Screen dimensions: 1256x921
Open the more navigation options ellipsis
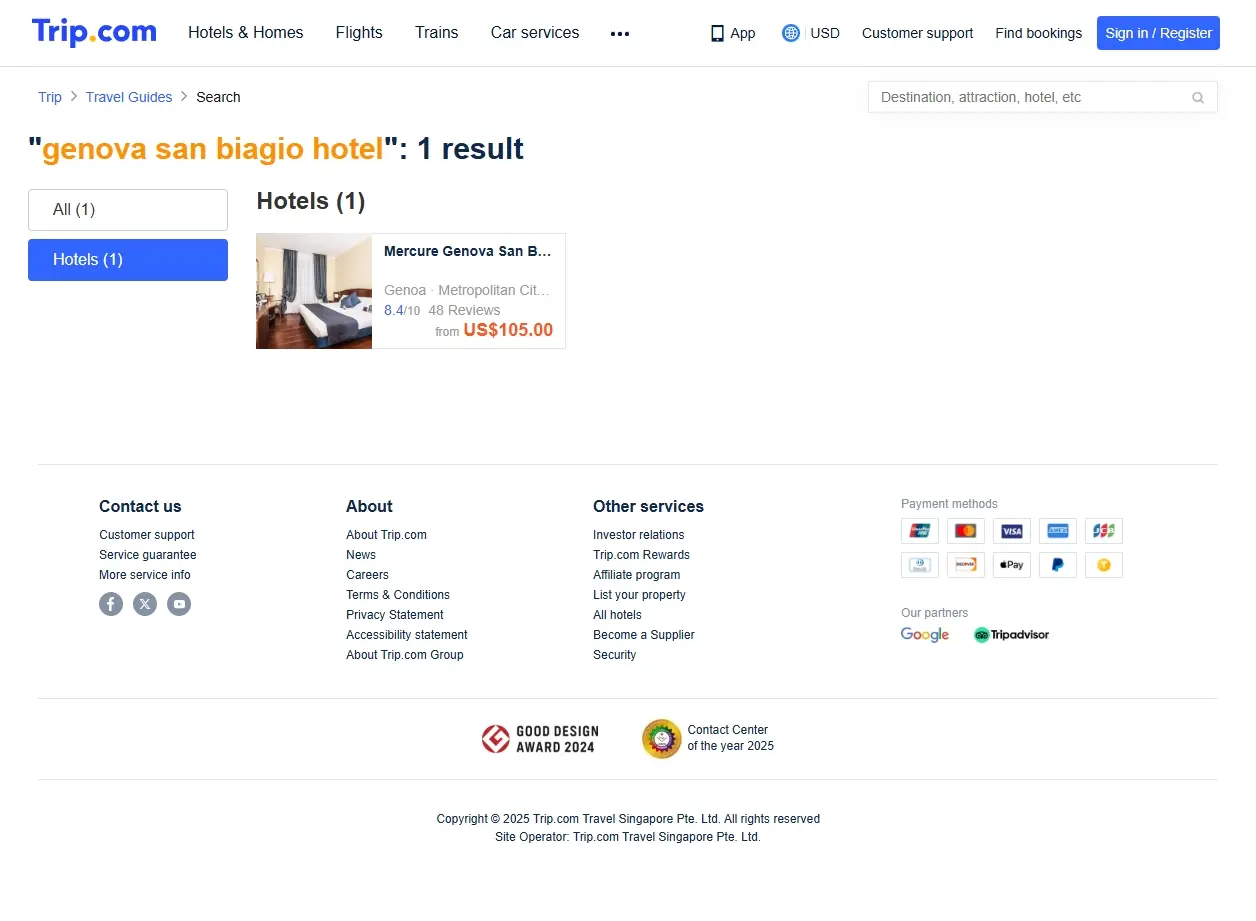click(x=620, y=33)
